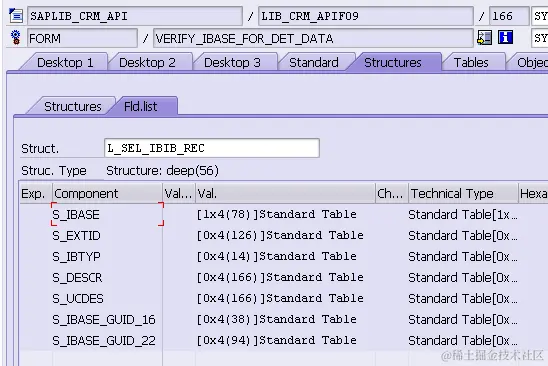
Task: Click the gear icon next to FORM field
Action: pyautogui.click(x=15, y=37)
